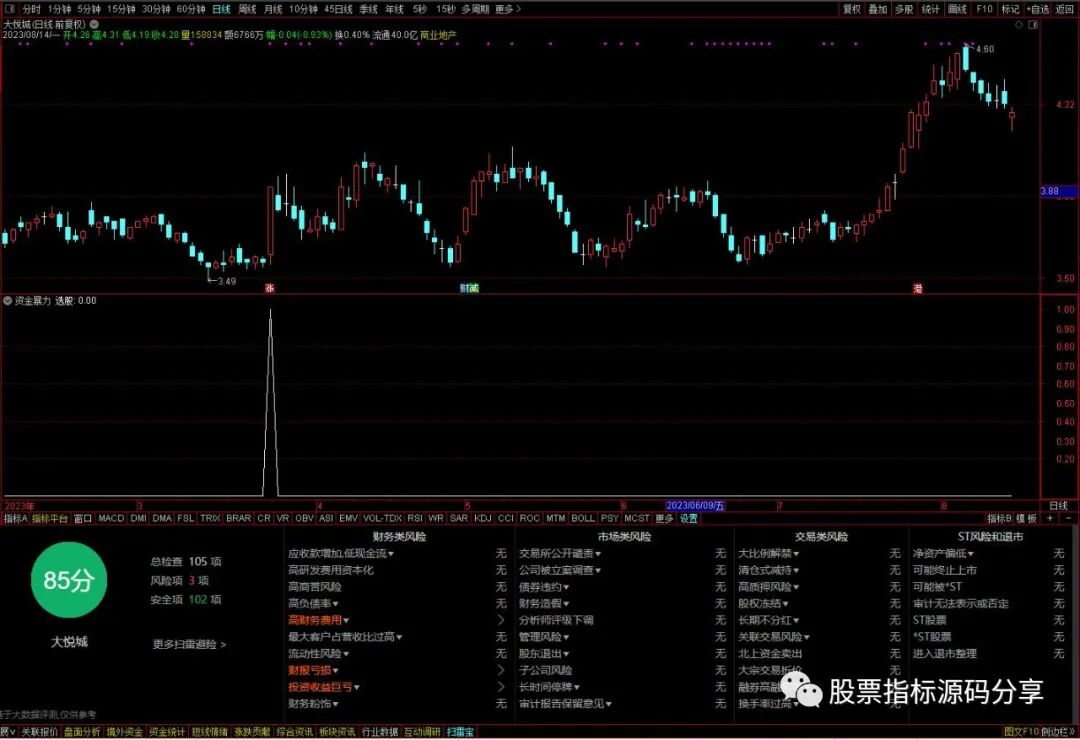Open the dropdown icon beside 大悦城(日线,前复权)
The image size is (1080, 740).
coord(94,24)
